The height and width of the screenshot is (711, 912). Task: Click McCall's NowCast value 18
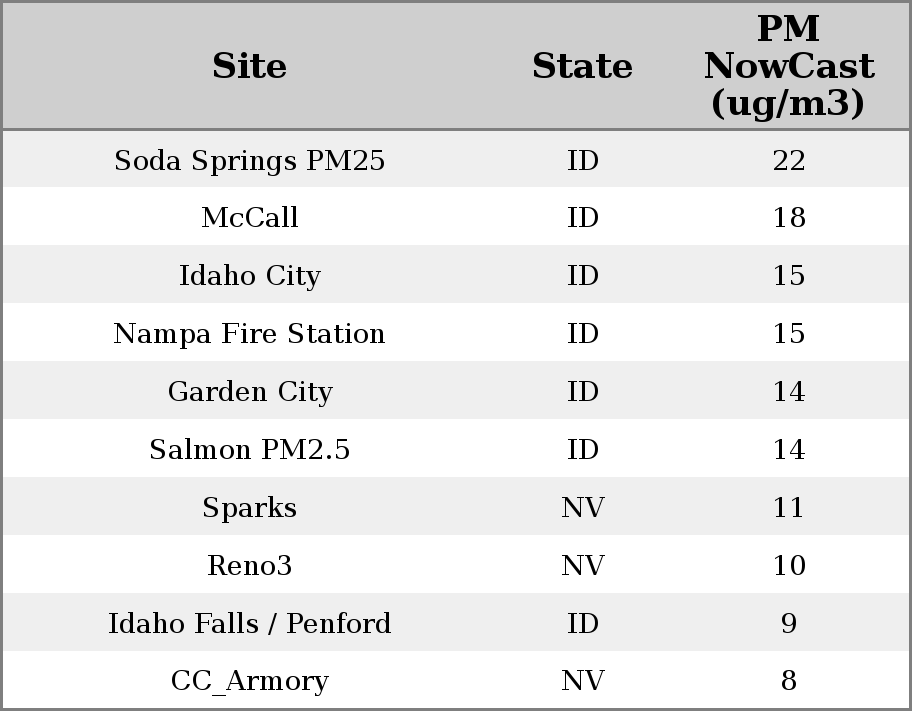point(788,218)
